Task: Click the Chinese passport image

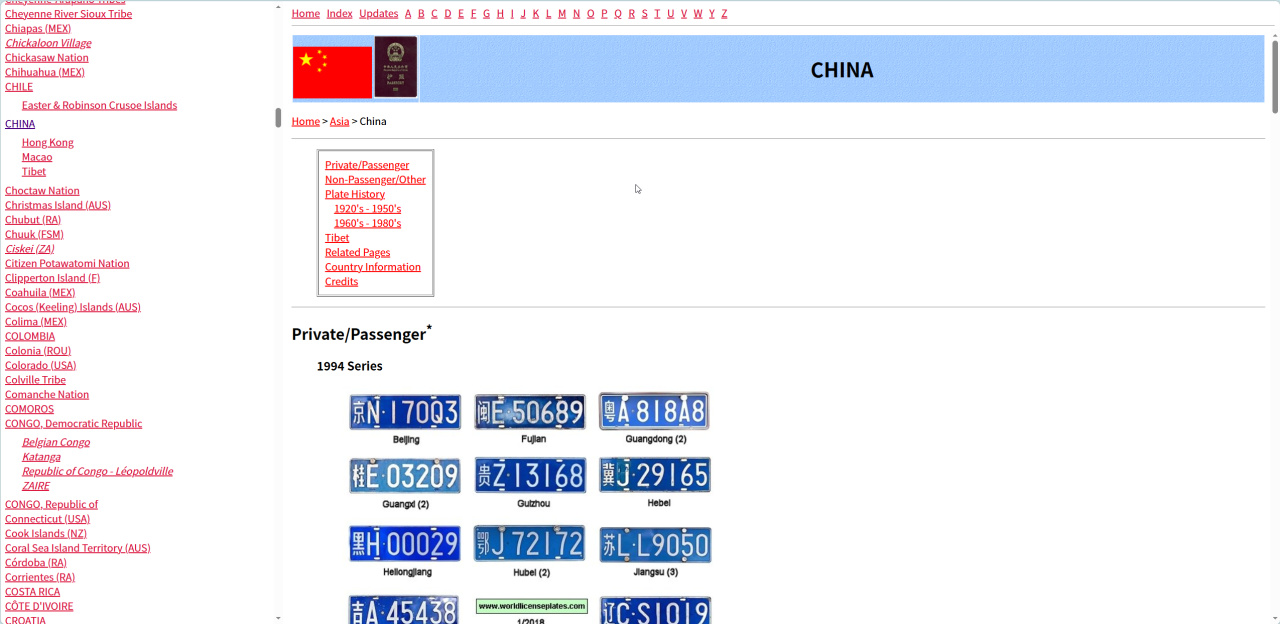Action: (396, 67)
